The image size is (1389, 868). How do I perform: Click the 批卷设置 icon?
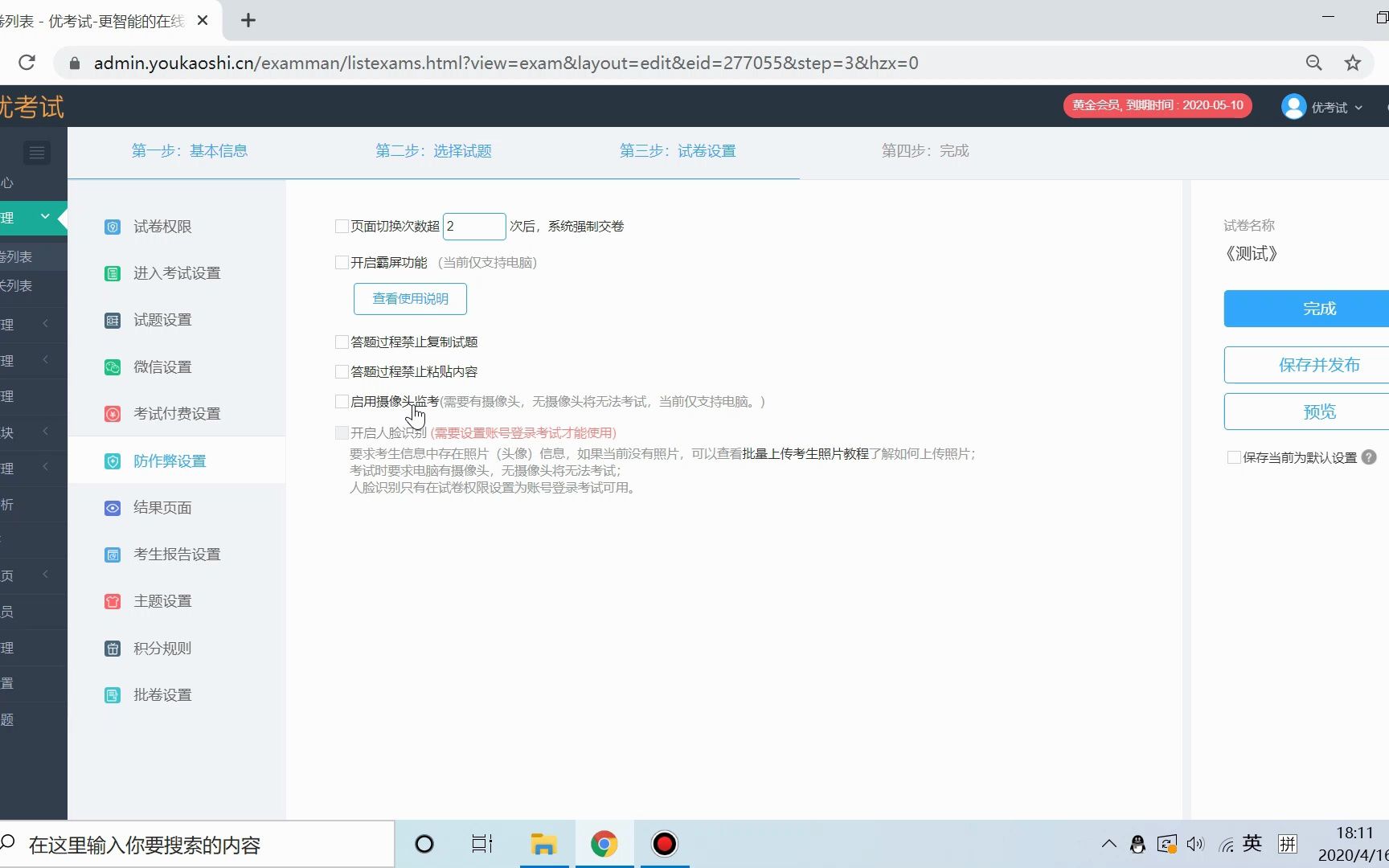tap(113, 695)
